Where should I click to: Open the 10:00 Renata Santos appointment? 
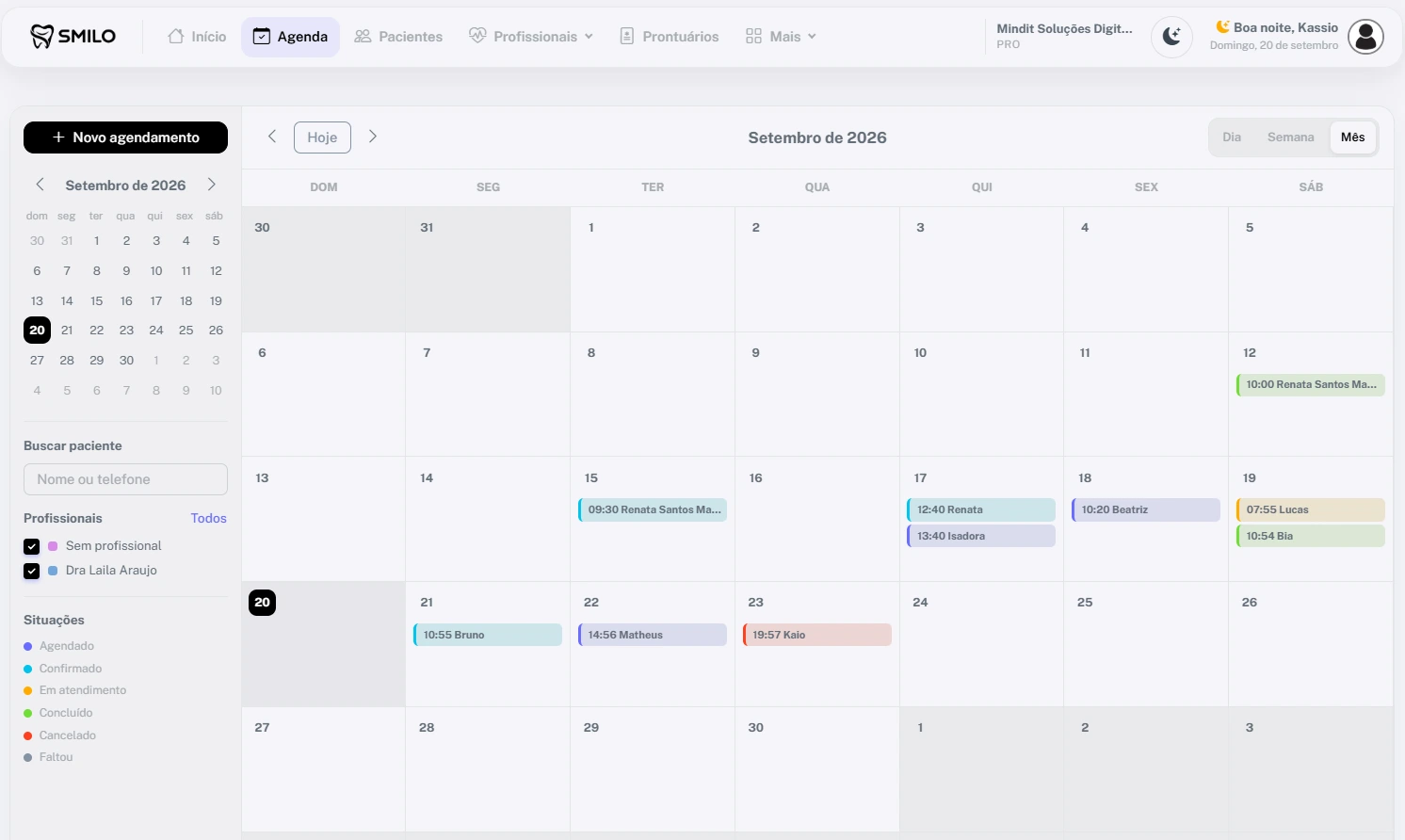click(1311, 384)
